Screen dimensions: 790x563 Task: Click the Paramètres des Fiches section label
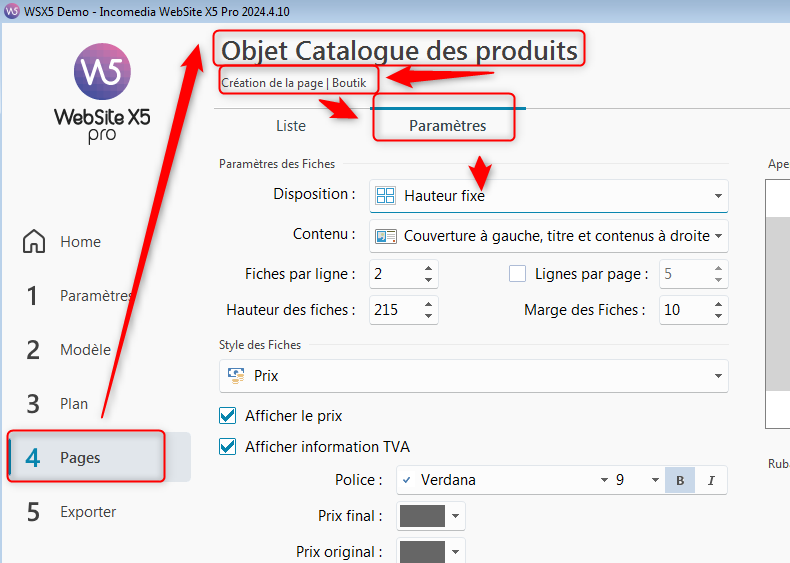(277, 164)
